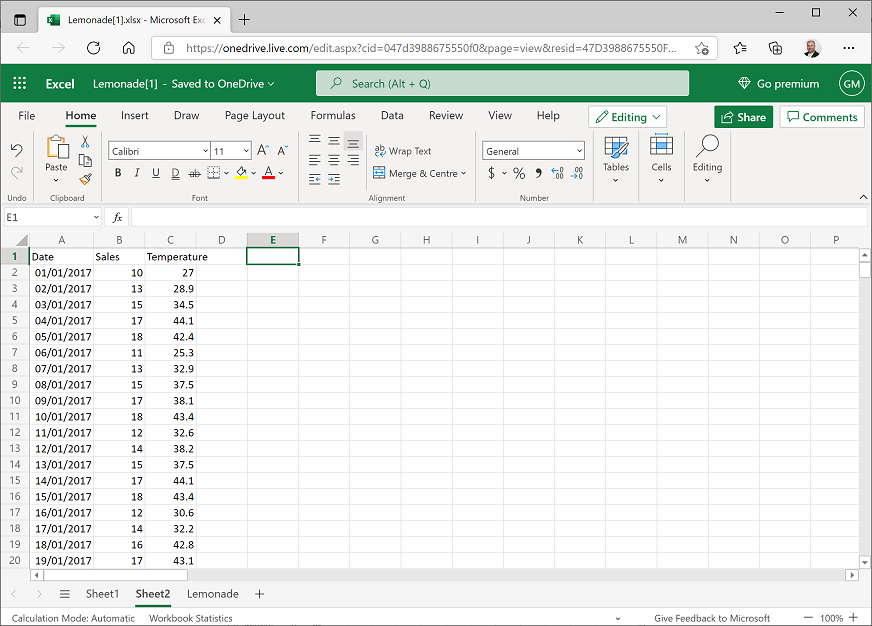Screen dimensions: 872x626
Task: Switch to the Lemonade sheet tab
Action: tap(212, 594)
